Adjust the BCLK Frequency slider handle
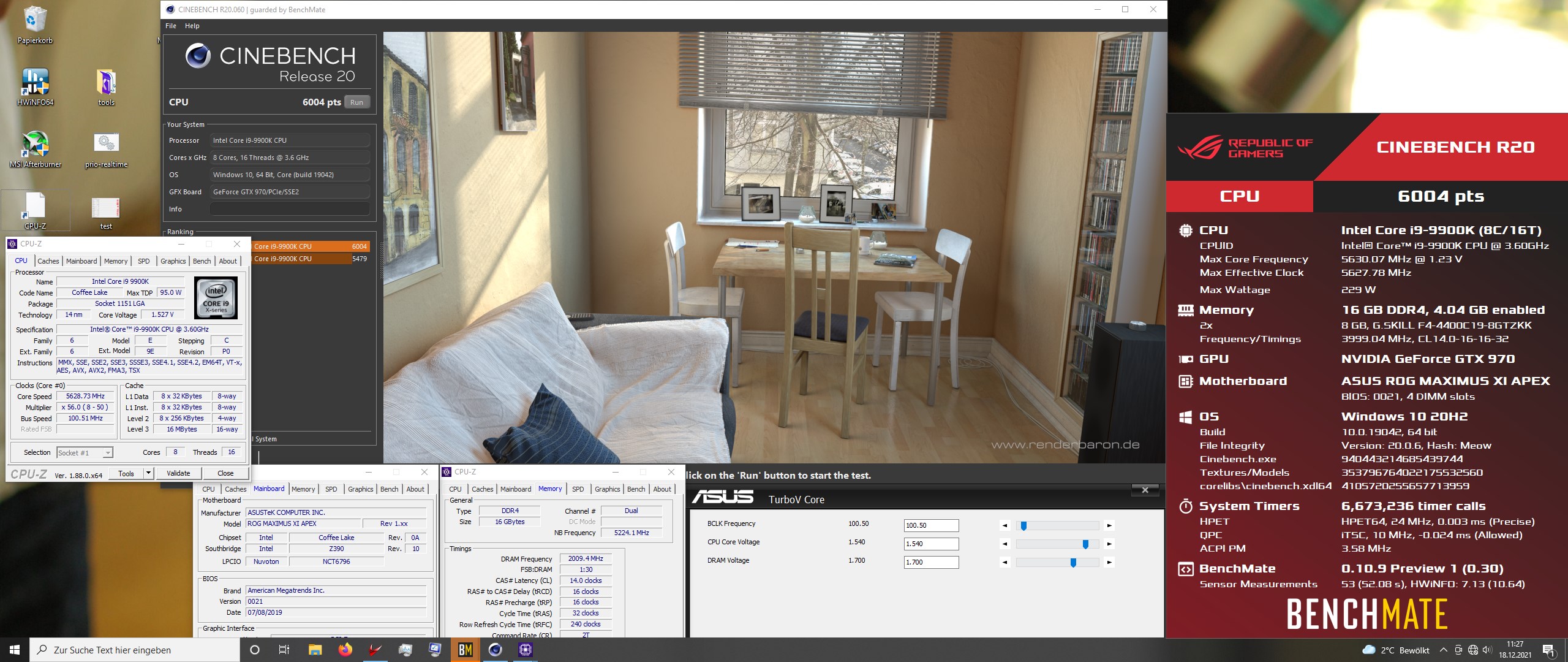This screenshot has width=1568, height=662. pos(1023,525)
